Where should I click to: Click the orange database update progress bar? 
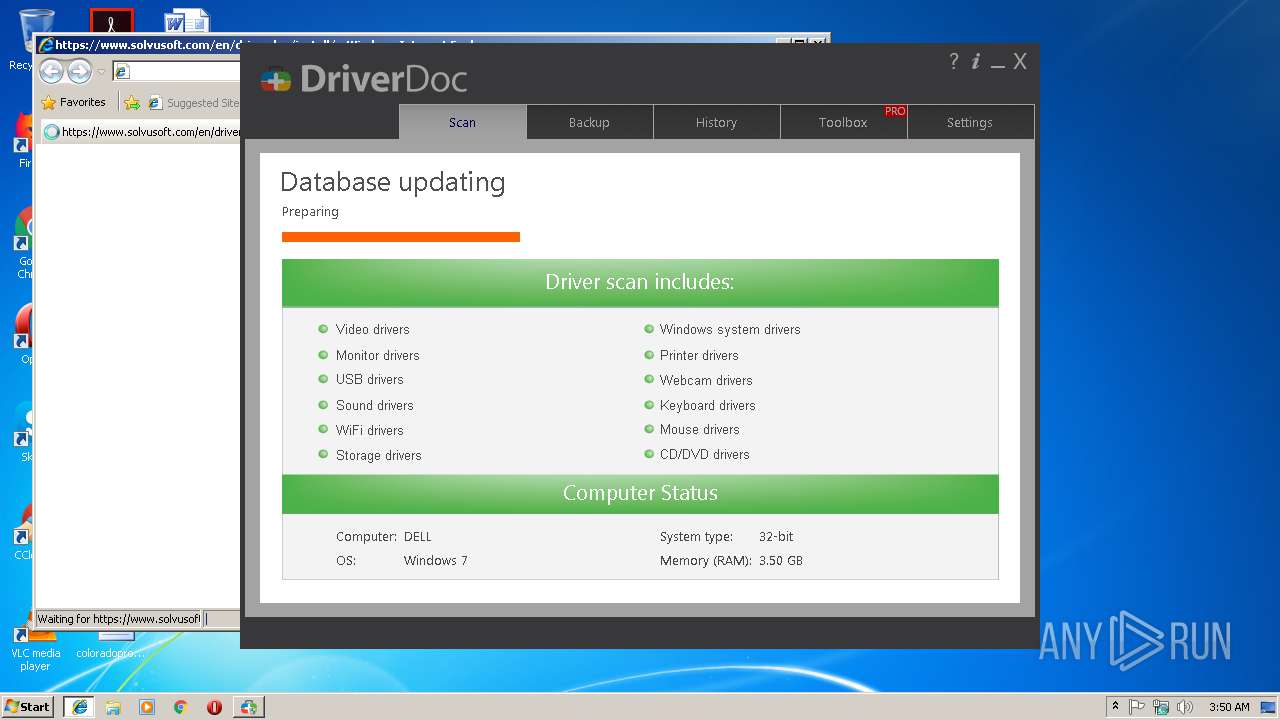401,237
